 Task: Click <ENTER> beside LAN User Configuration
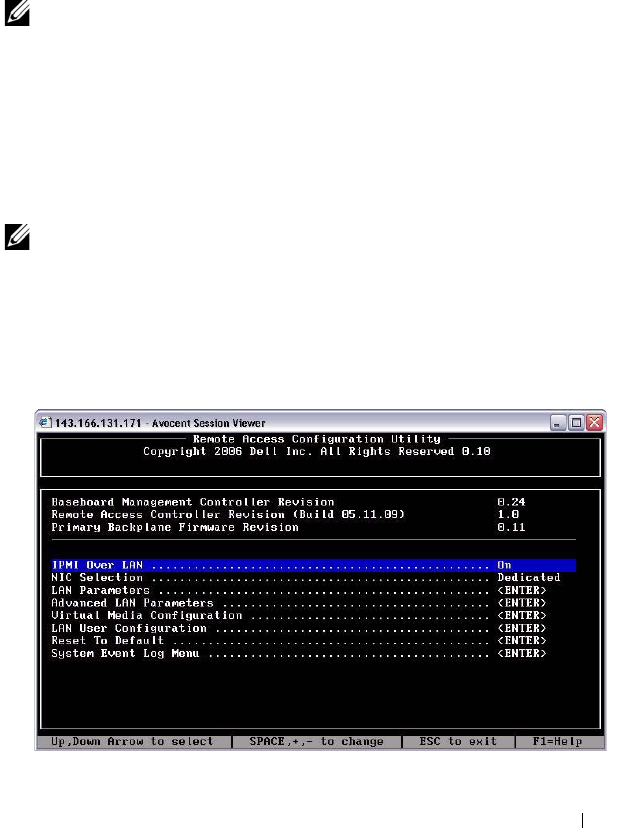point(522,628)
